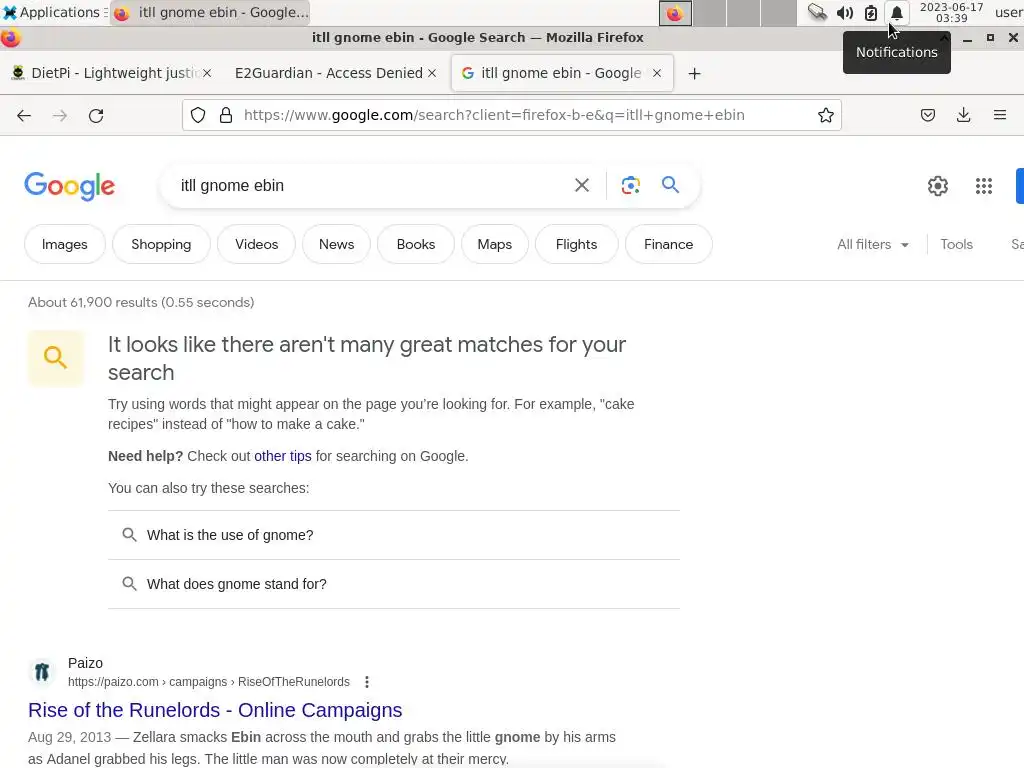Open the tracking protection shield icon
Viewport: 1024px width, 768px height.
coord(198,116)
